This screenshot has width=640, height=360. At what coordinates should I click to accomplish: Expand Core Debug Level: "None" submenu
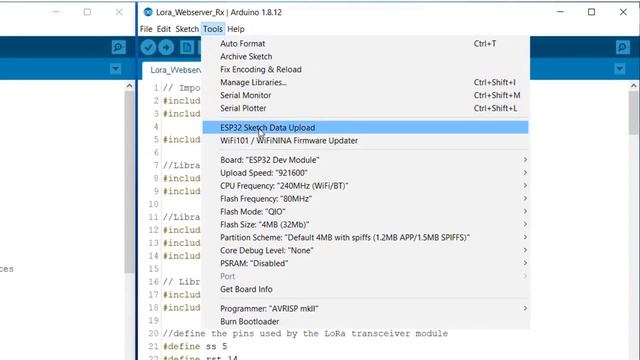(x=365, y=250)
